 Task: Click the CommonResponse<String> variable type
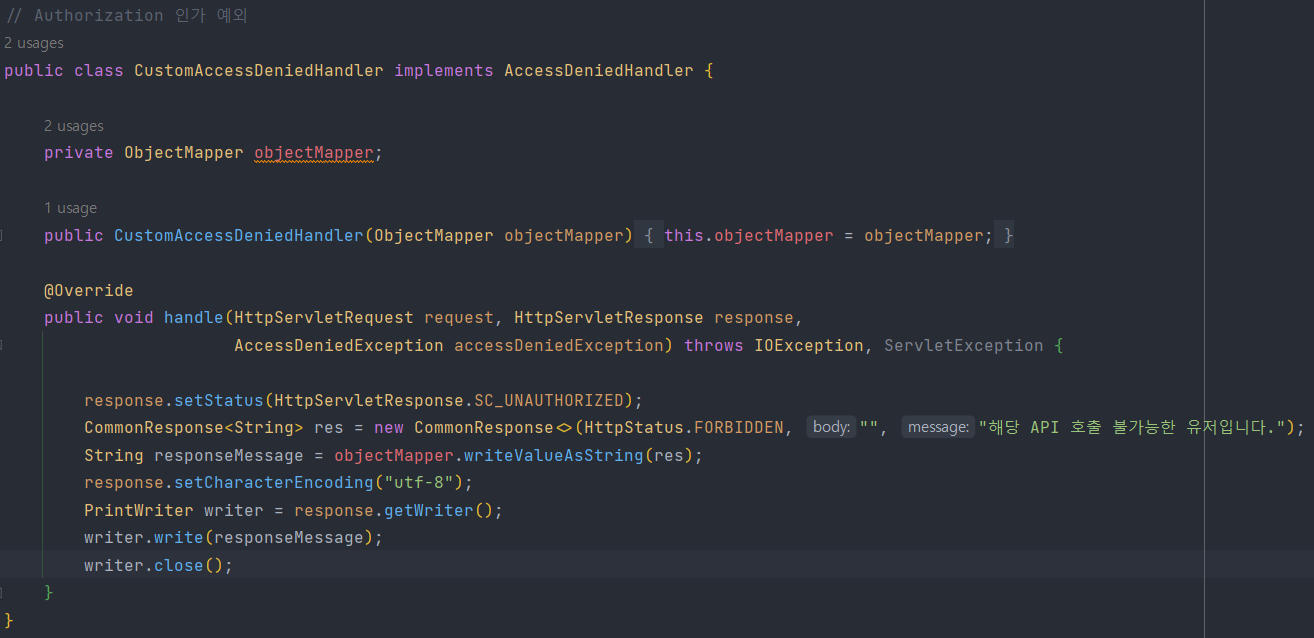click(x=193, y=427)
